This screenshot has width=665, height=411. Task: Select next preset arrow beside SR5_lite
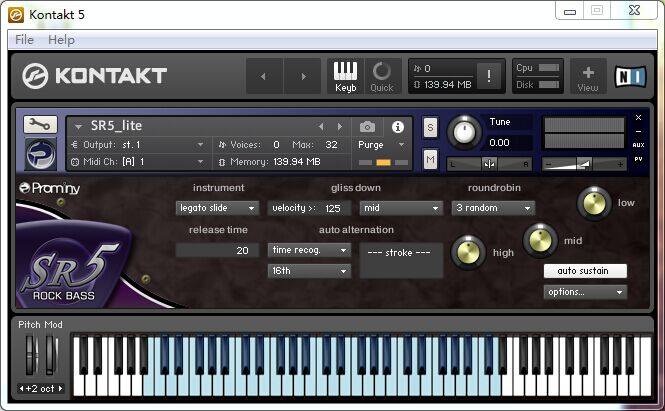pyautogui.click(x=339, y=126)
